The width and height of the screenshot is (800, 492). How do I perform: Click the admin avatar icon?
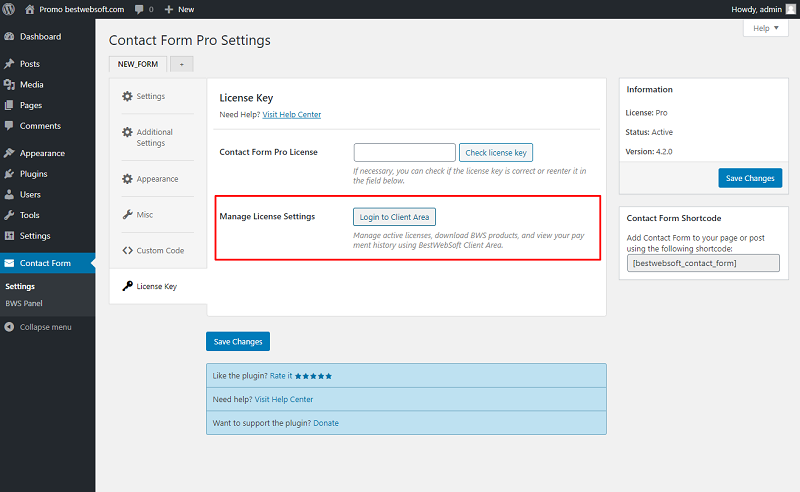790,9
